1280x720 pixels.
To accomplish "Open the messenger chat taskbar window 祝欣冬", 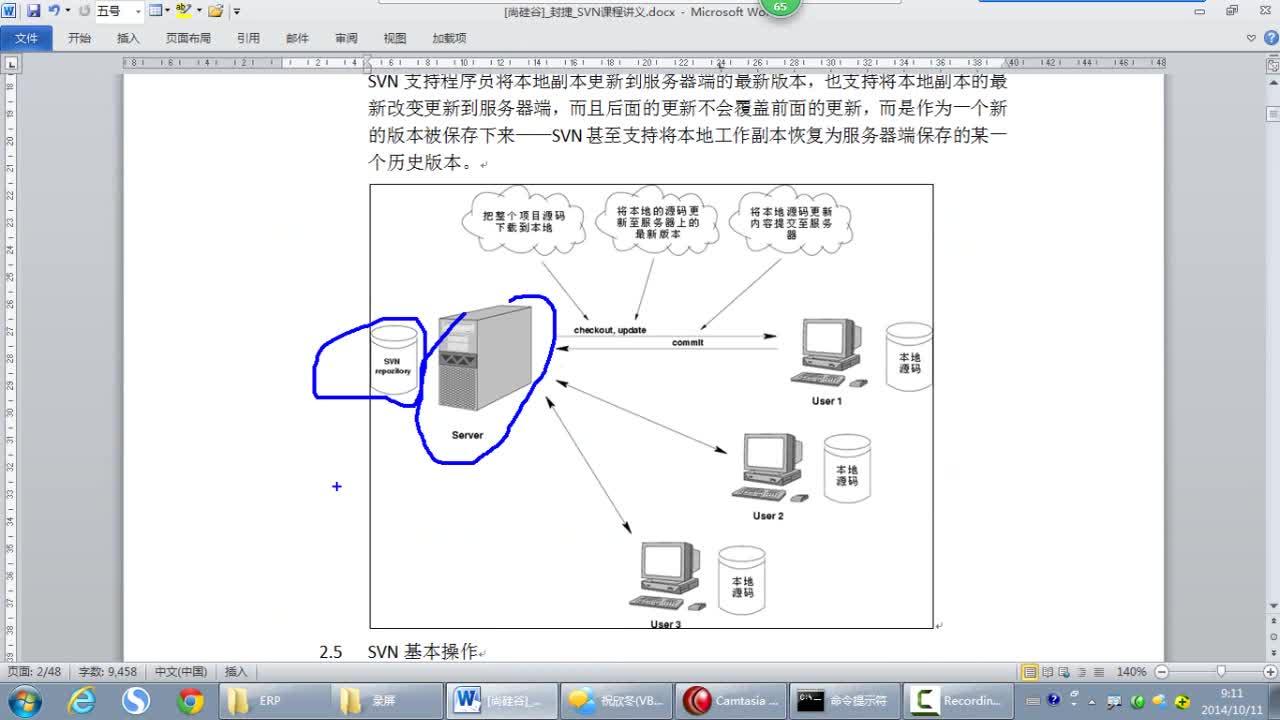I will point(618,701).
